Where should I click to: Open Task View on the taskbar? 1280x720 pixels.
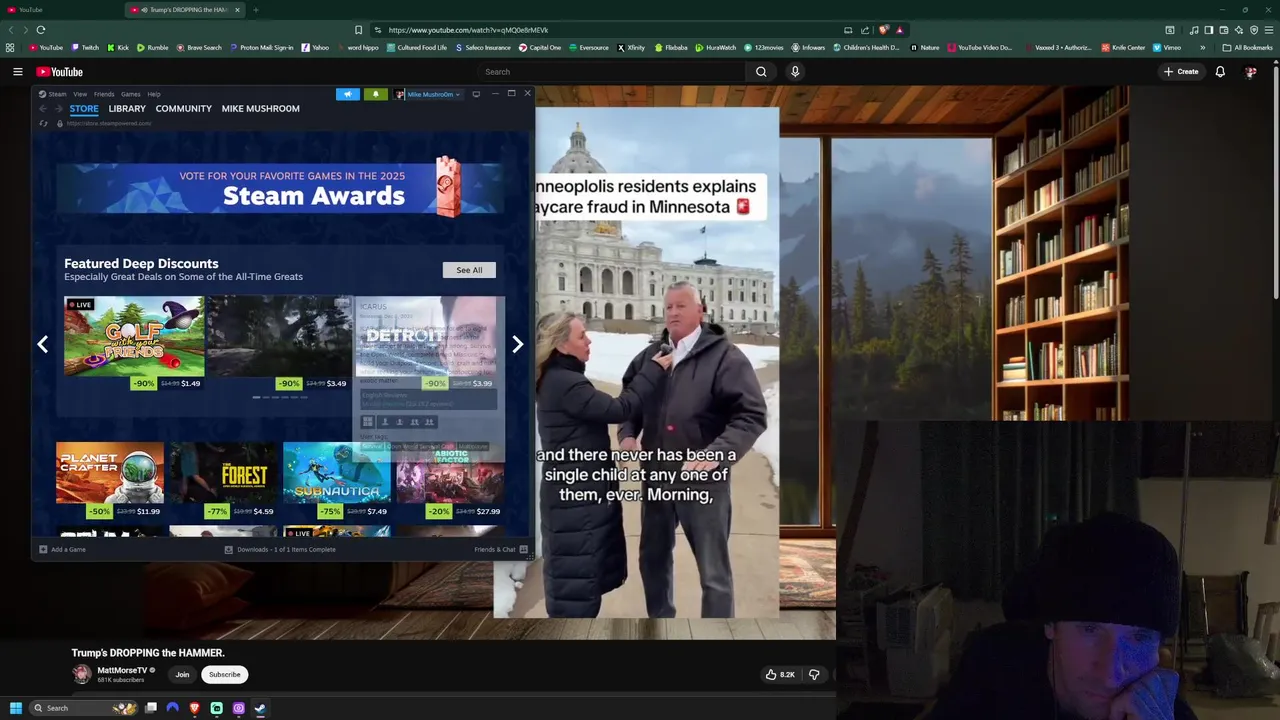(x=151, y=708)
